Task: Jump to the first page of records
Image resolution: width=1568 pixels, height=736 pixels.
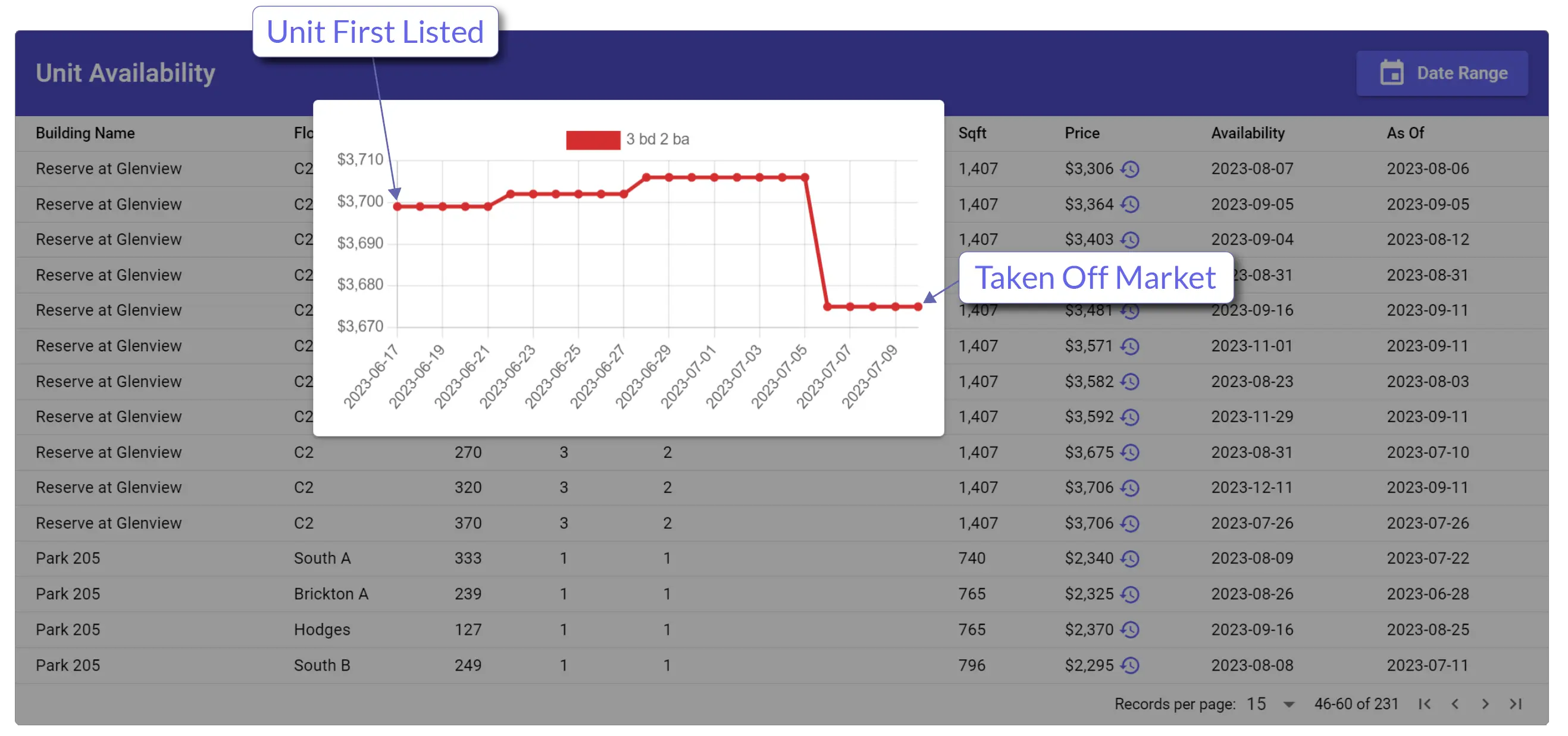Action: (x=1425, y=704)
